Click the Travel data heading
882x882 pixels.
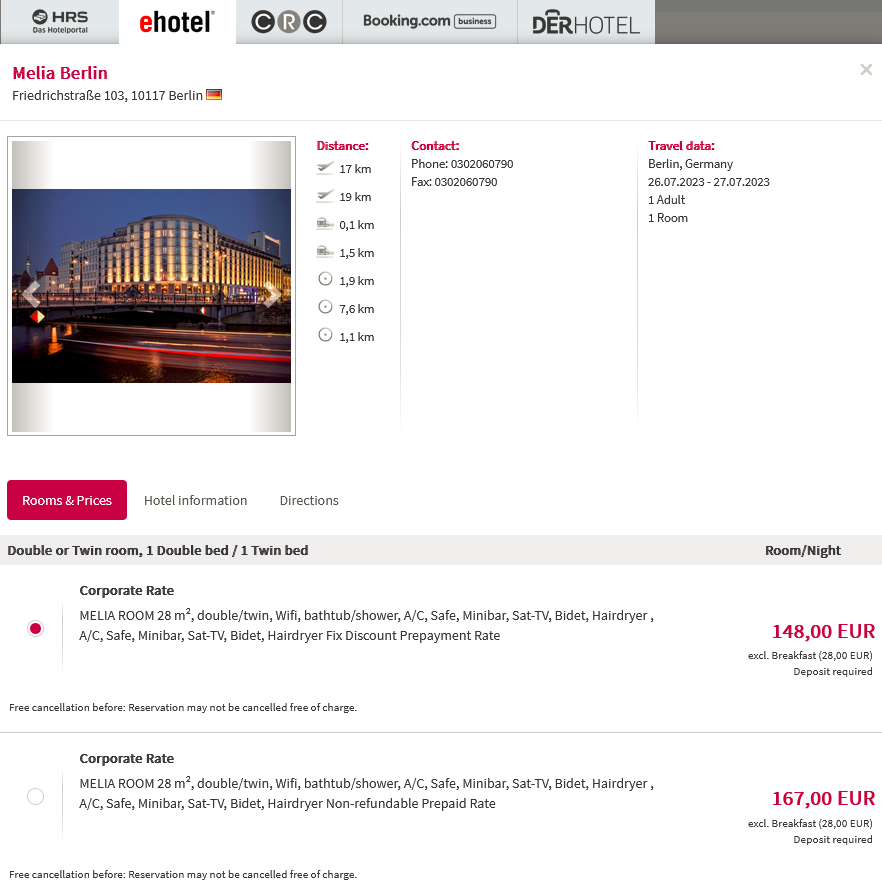tap(681, 146)
